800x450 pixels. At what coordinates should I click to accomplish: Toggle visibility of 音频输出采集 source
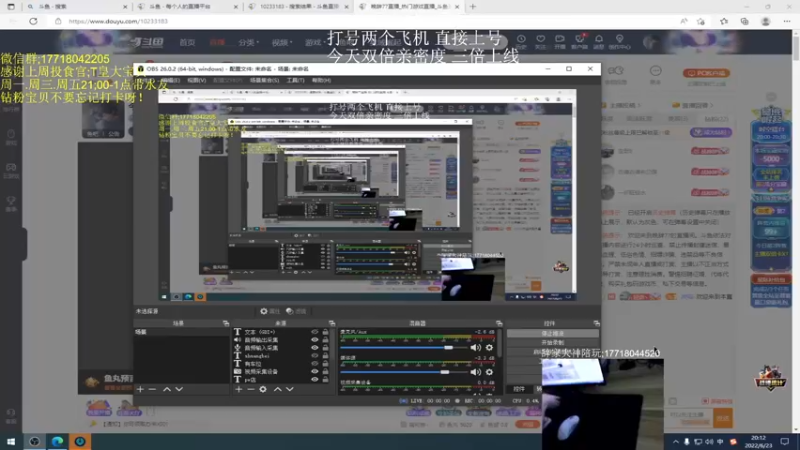point(315,340)
